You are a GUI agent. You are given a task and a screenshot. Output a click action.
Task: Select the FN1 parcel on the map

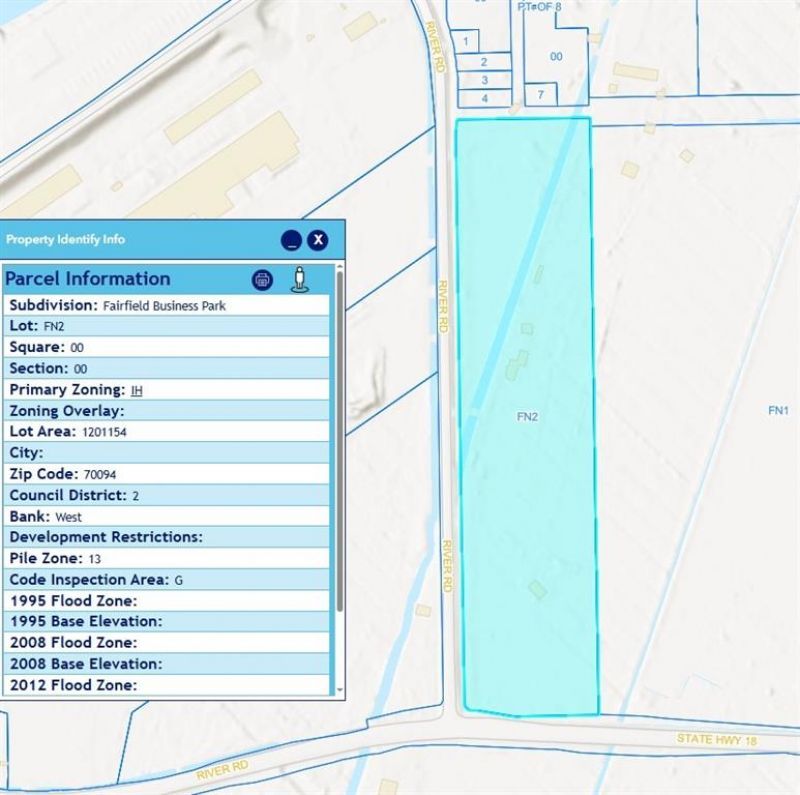coord(778,411)
